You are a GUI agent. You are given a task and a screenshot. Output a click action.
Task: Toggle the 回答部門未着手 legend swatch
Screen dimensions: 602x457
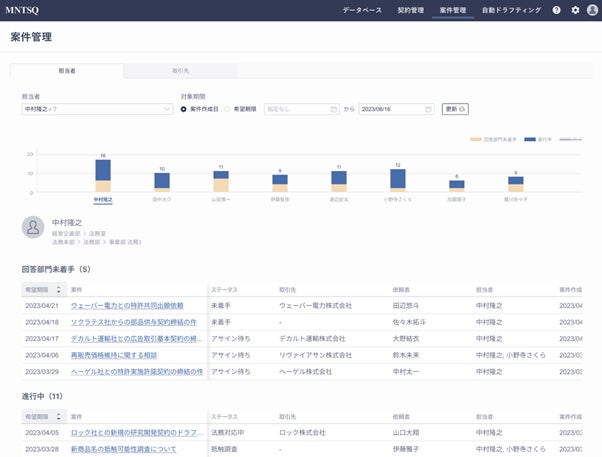pyautogui.click(x=475, y=140)
